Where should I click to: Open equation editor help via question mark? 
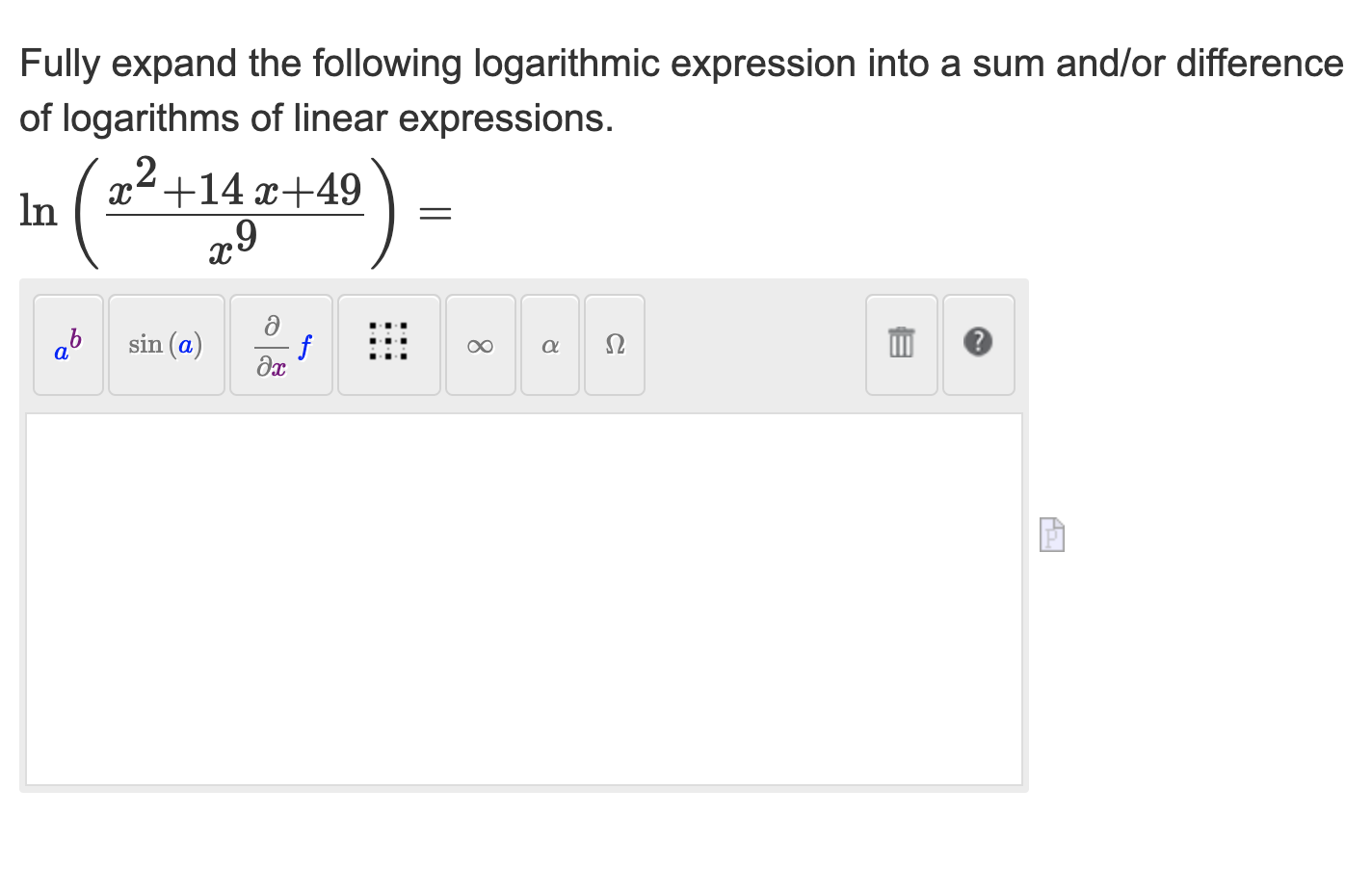tap(979, 345)
